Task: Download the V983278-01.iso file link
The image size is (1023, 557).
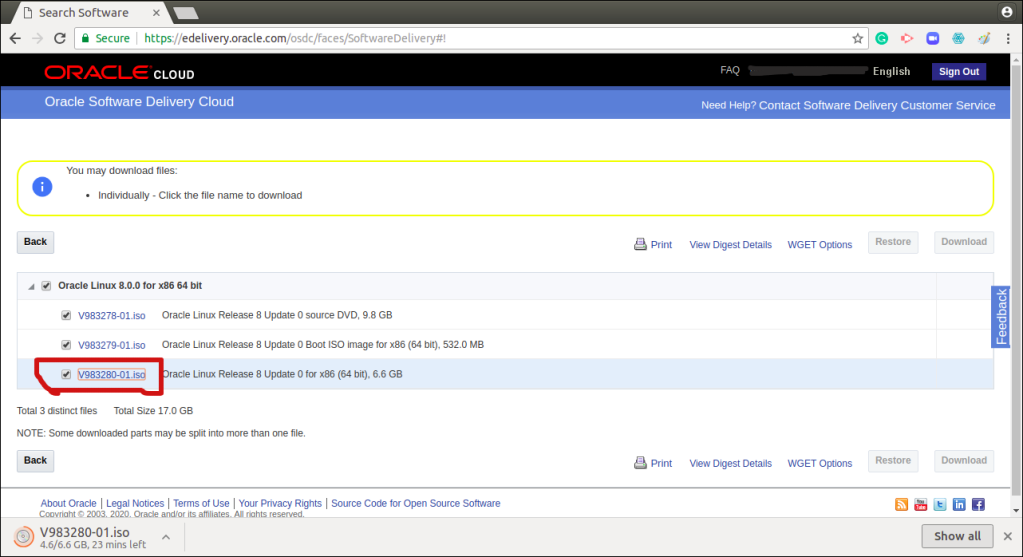Action: [112, 316]
